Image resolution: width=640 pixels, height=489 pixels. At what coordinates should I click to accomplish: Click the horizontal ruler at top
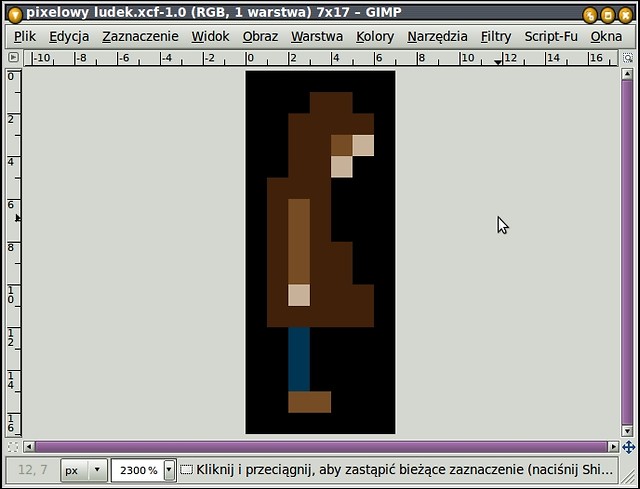point(321,58)
